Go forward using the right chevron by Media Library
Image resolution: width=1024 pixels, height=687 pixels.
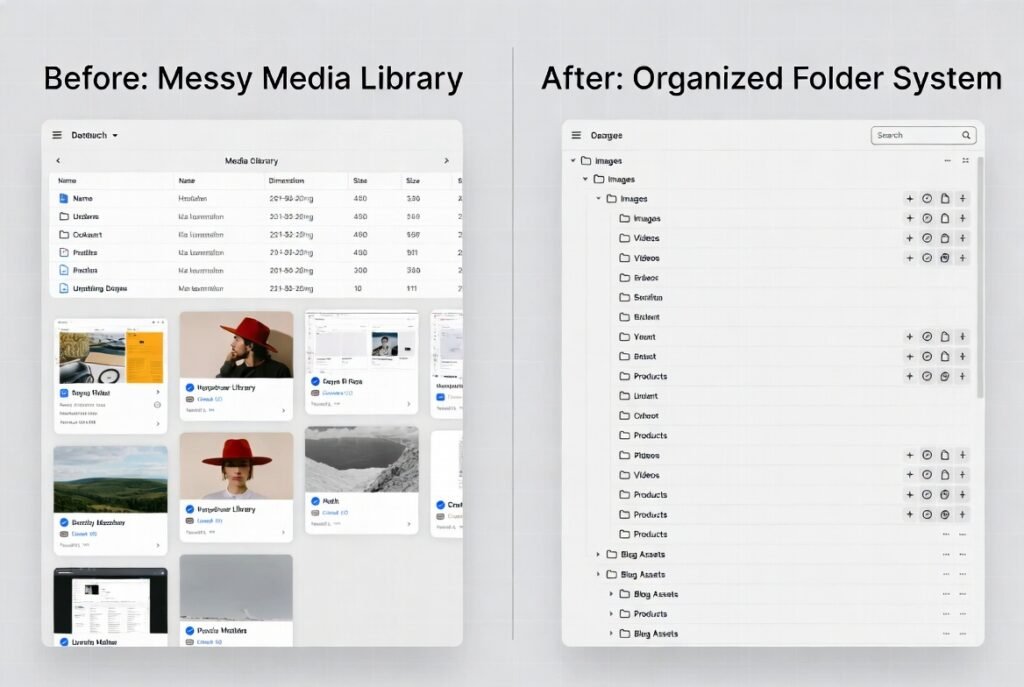[447, 161]
